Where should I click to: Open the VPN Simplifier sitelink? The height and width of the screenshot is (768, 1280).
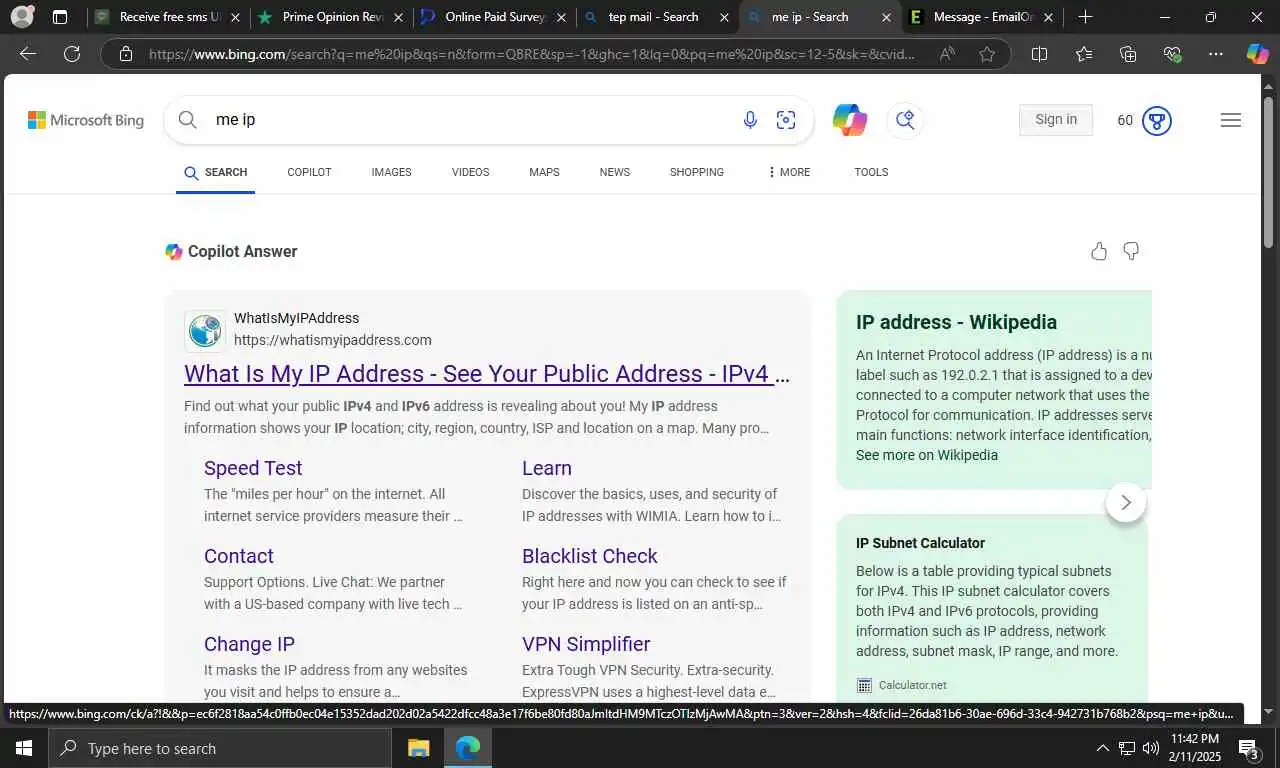point(586,644)
